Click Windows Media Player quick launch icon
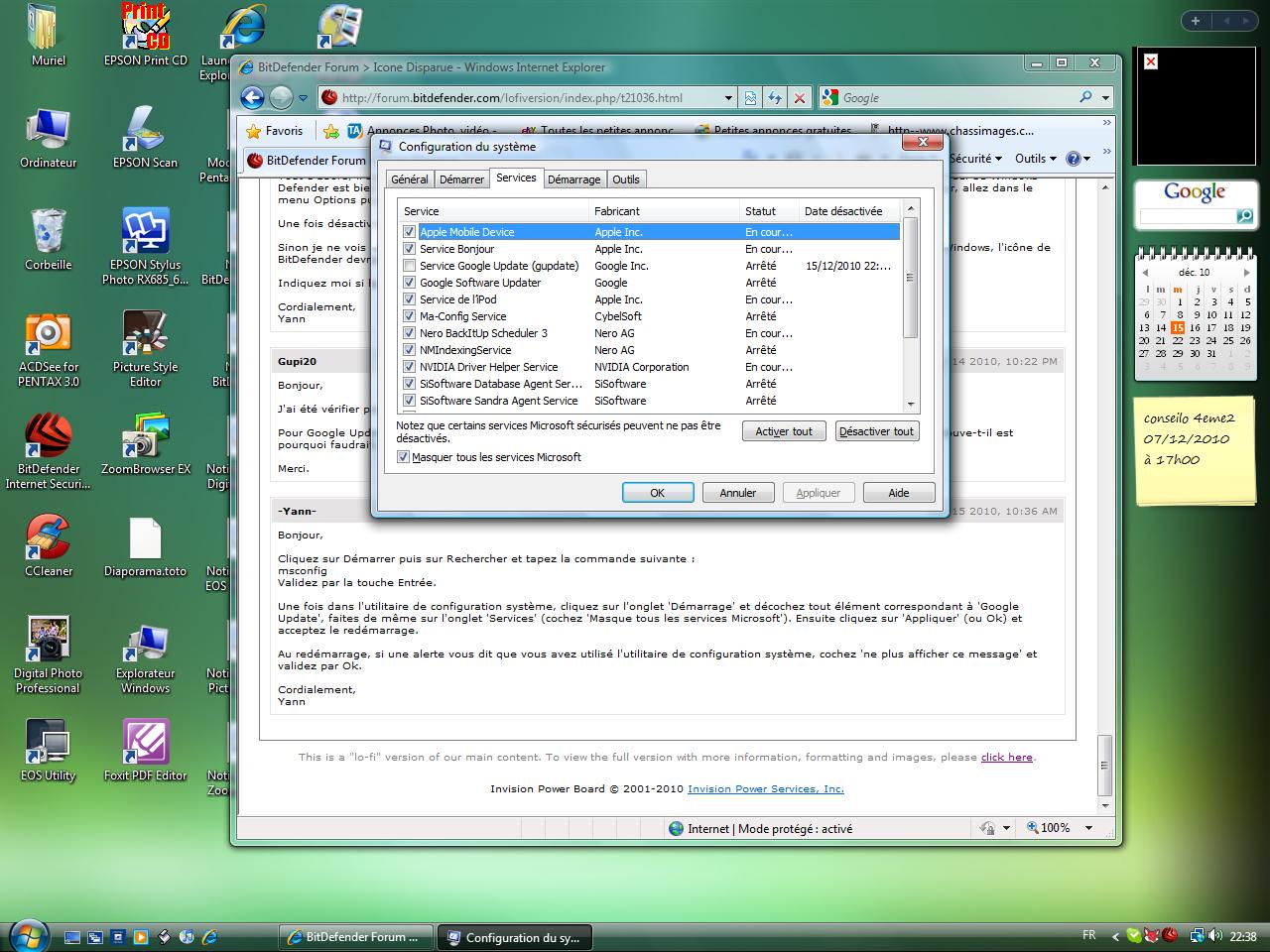The image size is (1270, 952). [141, 936]
